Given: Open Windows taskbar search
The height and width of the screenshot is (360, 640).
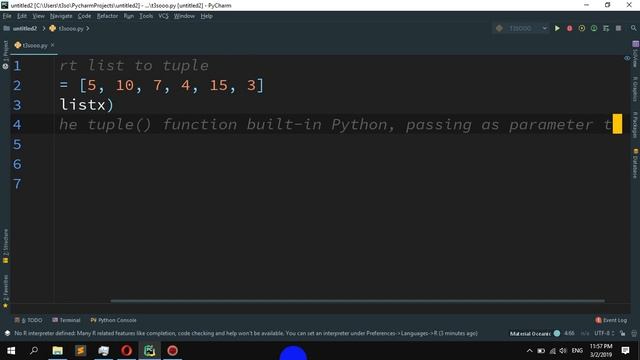Looking at the screenshot, I should tap(34, 351).
